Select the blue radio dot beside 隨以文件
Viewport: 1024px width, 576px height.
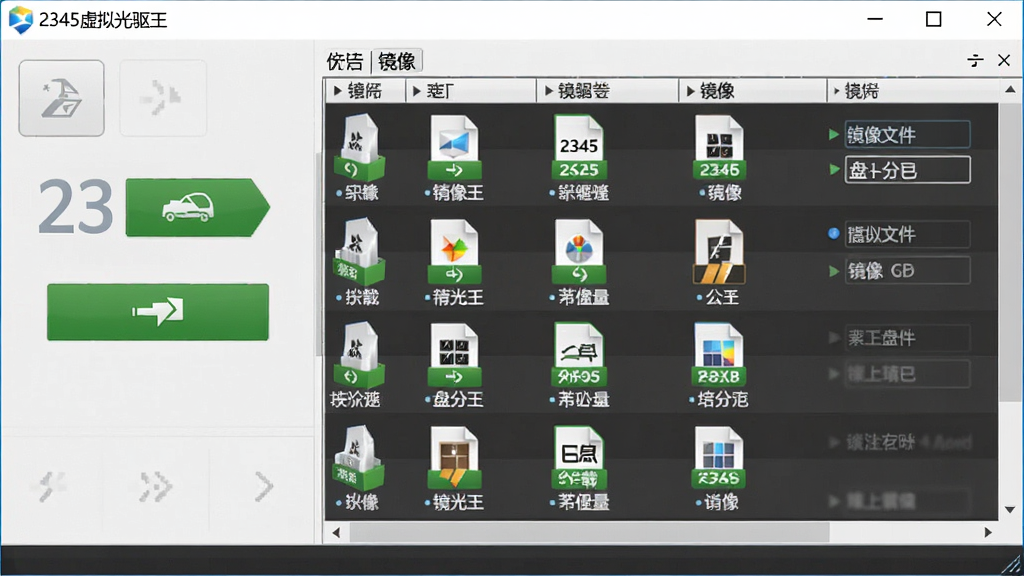(834, 233)
